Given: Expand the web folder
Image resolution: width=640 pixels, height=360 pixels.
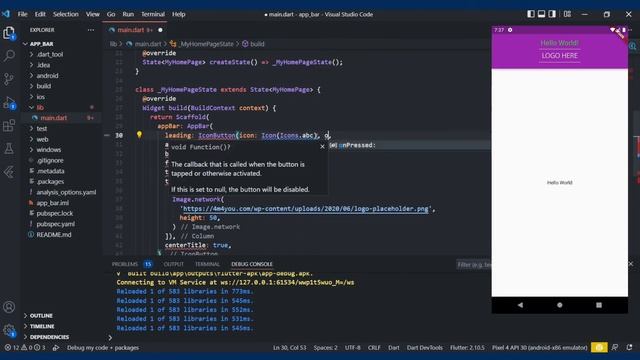Looking at the screenshot, I should (42, 139).
